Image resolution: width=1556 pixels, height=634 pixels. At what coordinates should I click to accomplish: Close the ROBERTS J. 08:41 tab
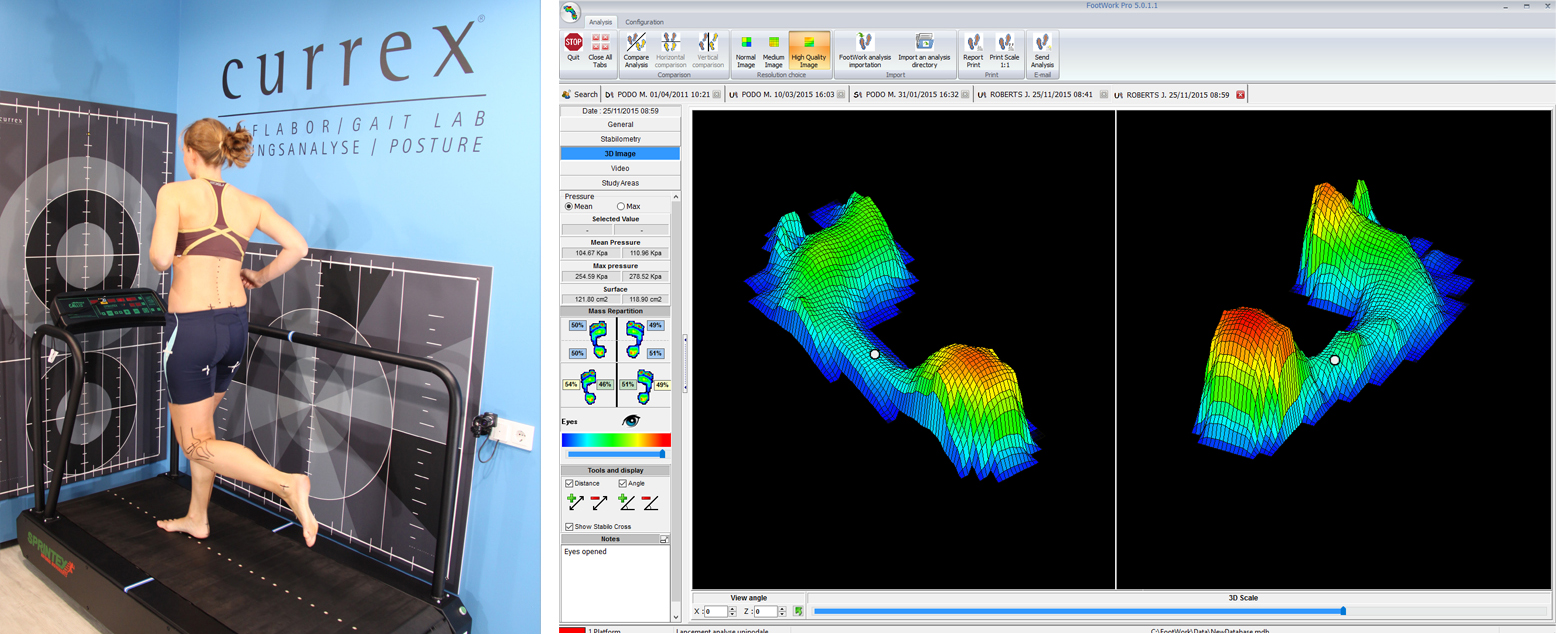pyautogui.click(x=1104, y=94)
